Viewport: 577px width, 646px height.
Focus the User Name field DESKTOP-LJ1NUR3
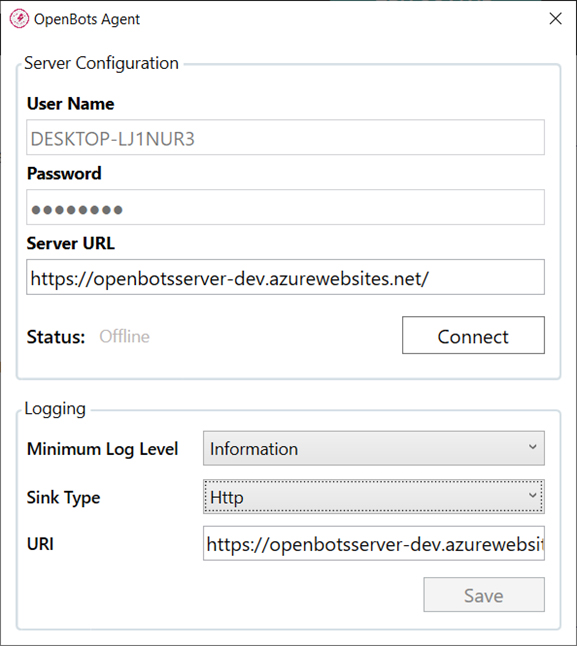(x=285, y=138)
